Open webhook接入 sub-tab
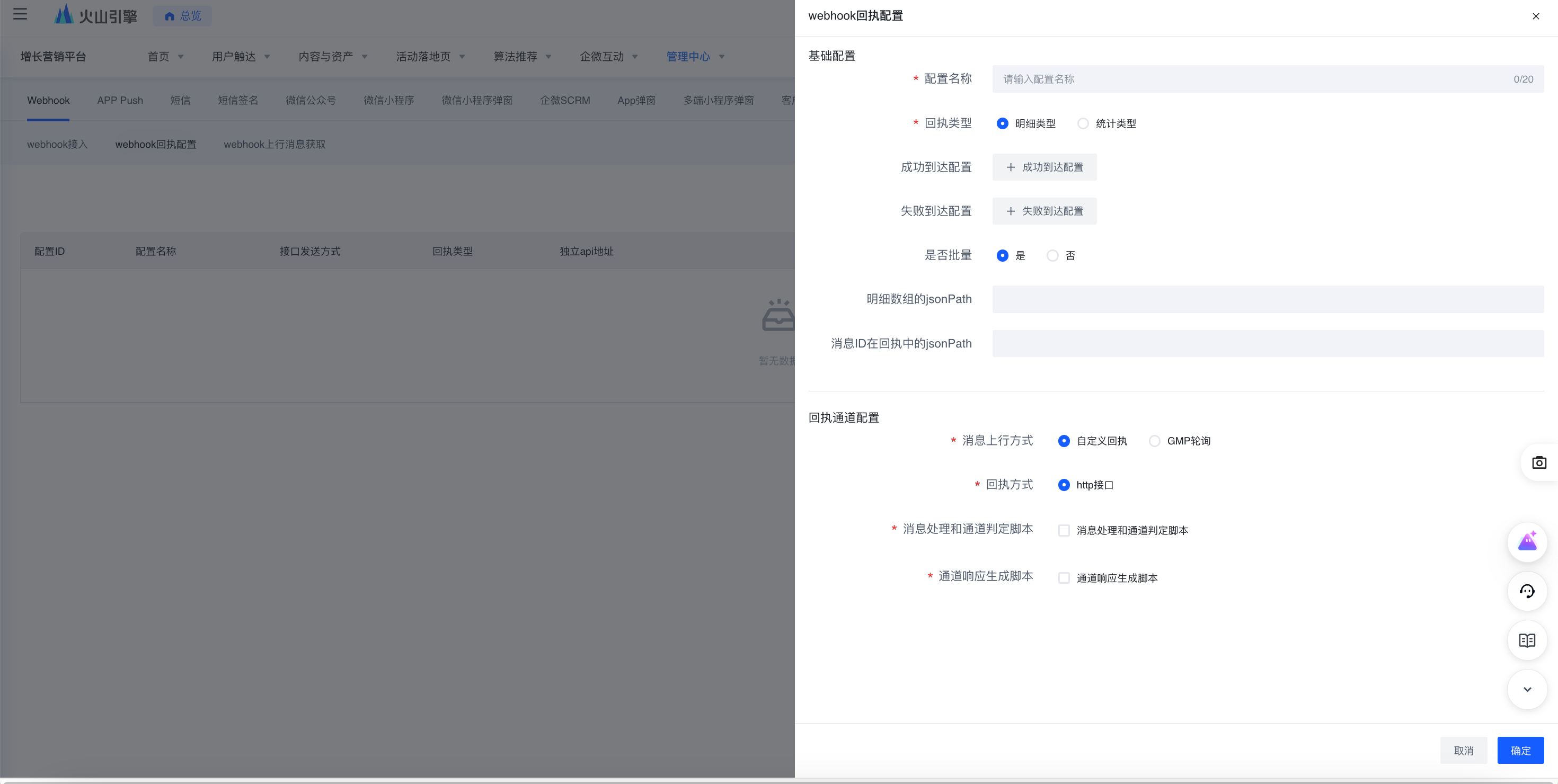The width and height of the screenshot is (1558, 784). [57, 145]
